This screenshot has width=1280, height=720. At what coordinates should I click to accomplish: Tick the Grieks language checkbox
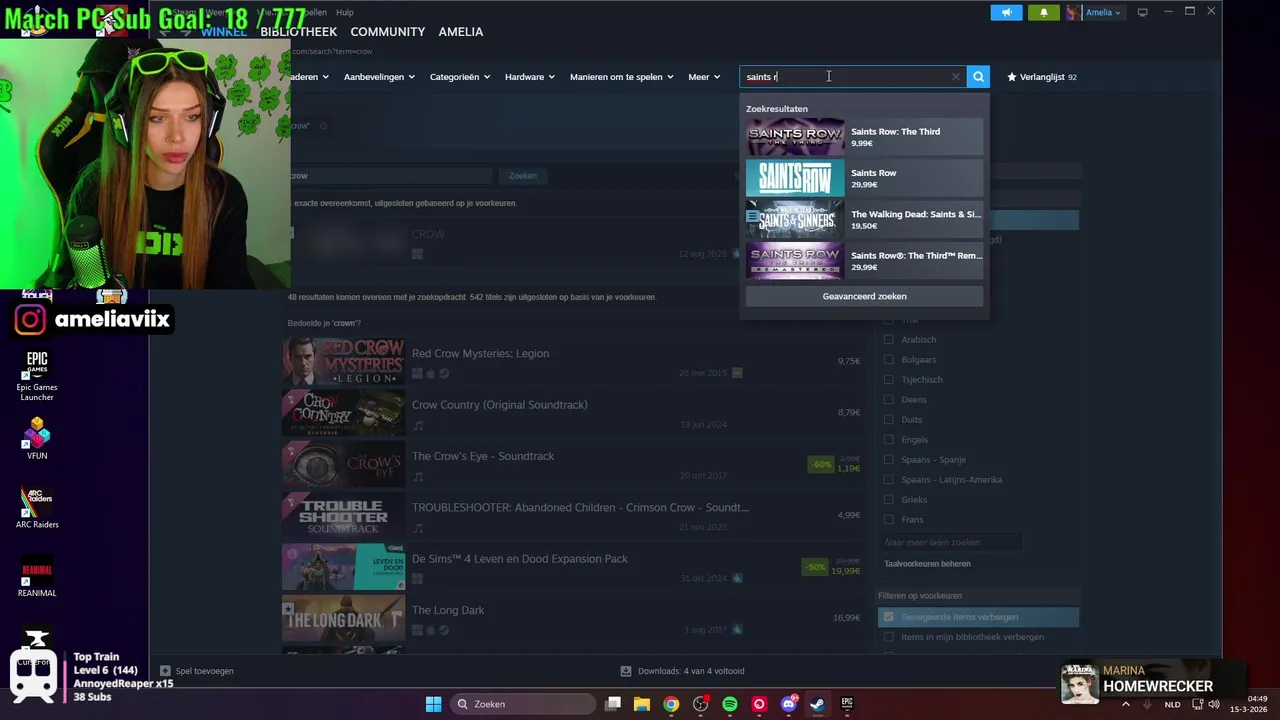click(888, 499)
